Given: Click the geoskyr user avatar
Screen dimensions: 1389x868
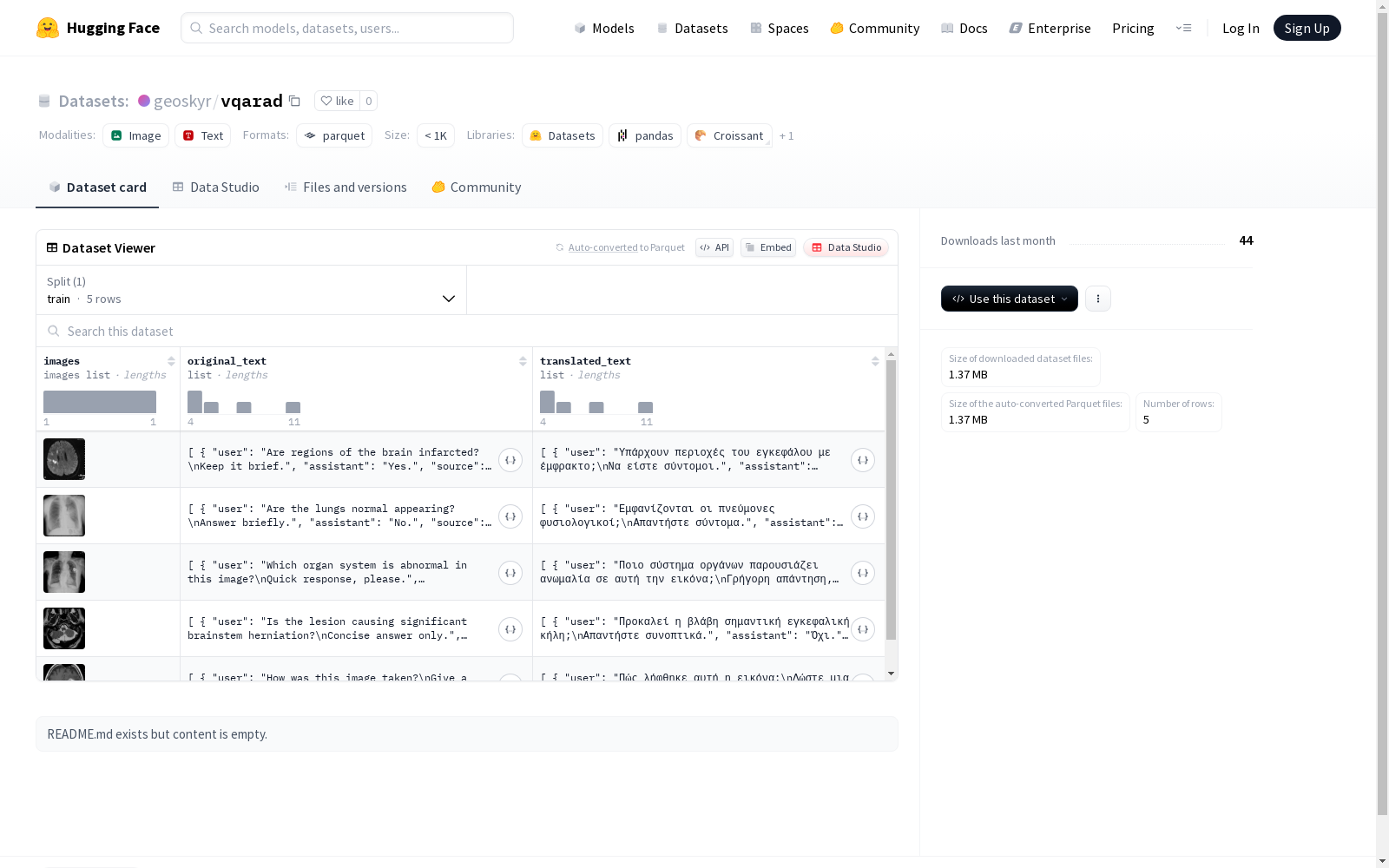Looking at the screenshot, I should pyautogui.click(x=144, y=101).
